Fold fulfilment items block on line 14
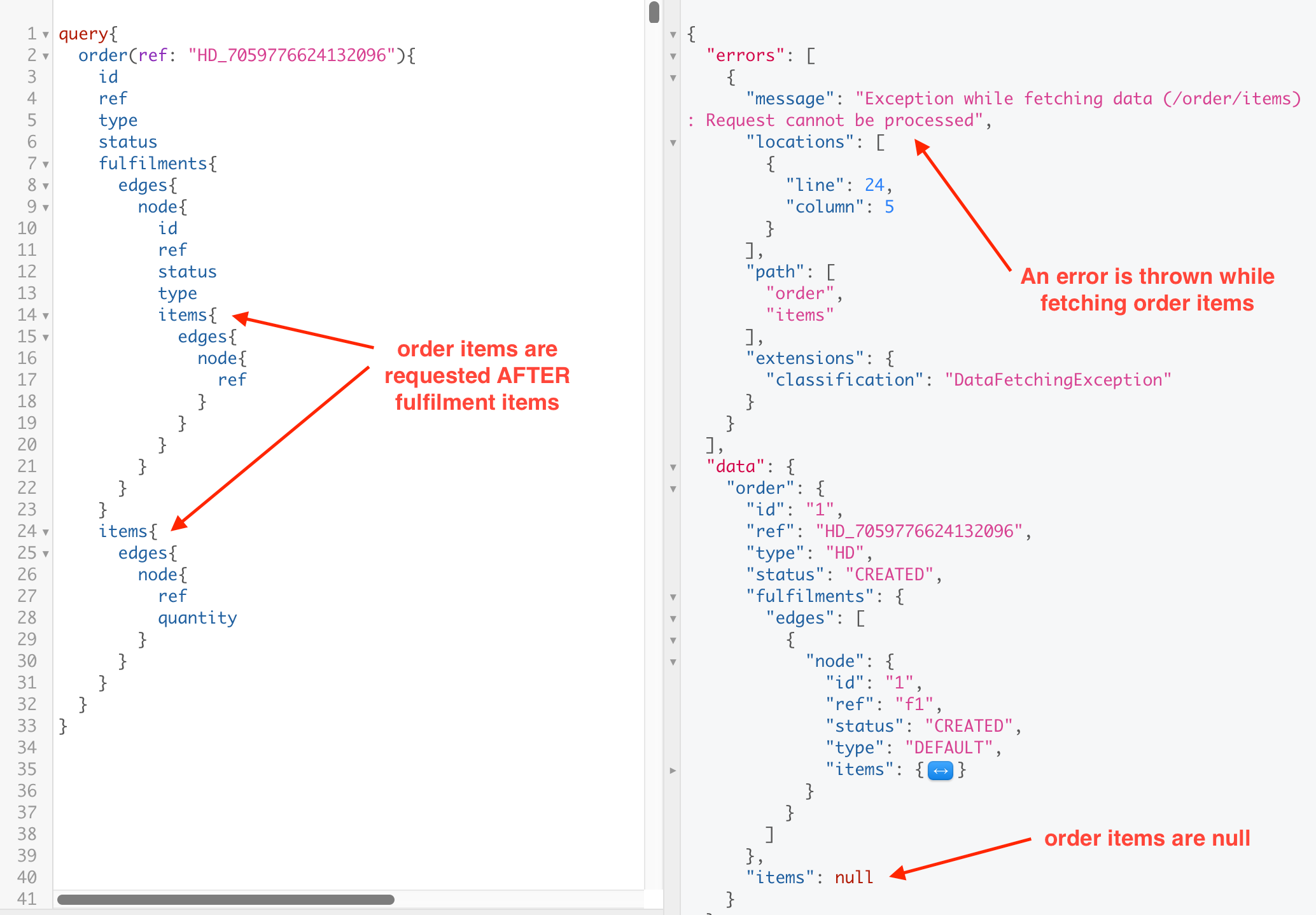The width and height of the screenshot is (1316, 915). click(x=46, y=316)
